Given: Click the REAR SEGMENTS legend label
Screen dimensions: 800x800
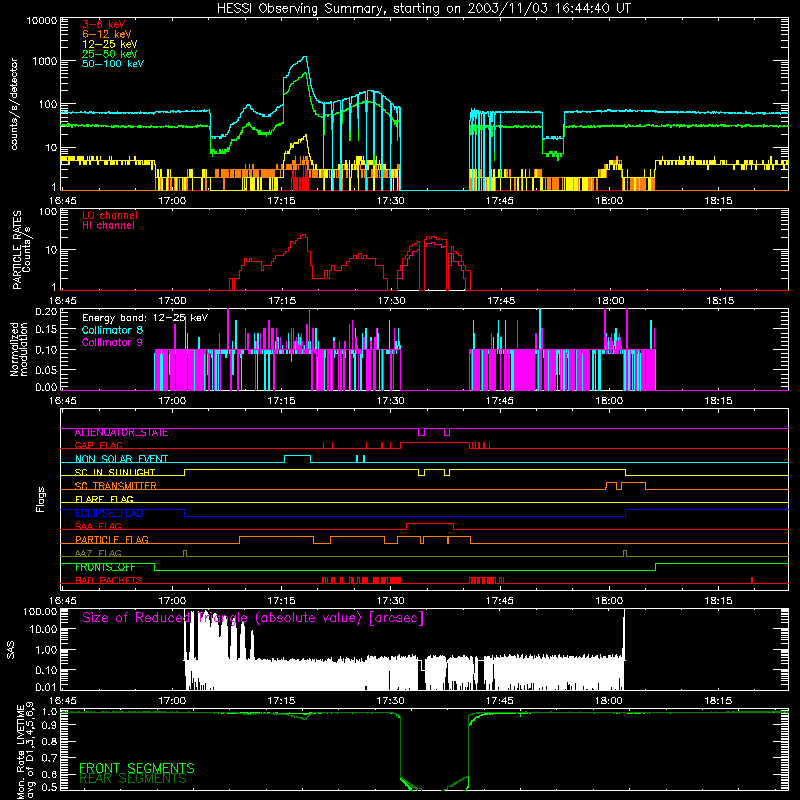Looking at the screenshot, I should 133,779.
